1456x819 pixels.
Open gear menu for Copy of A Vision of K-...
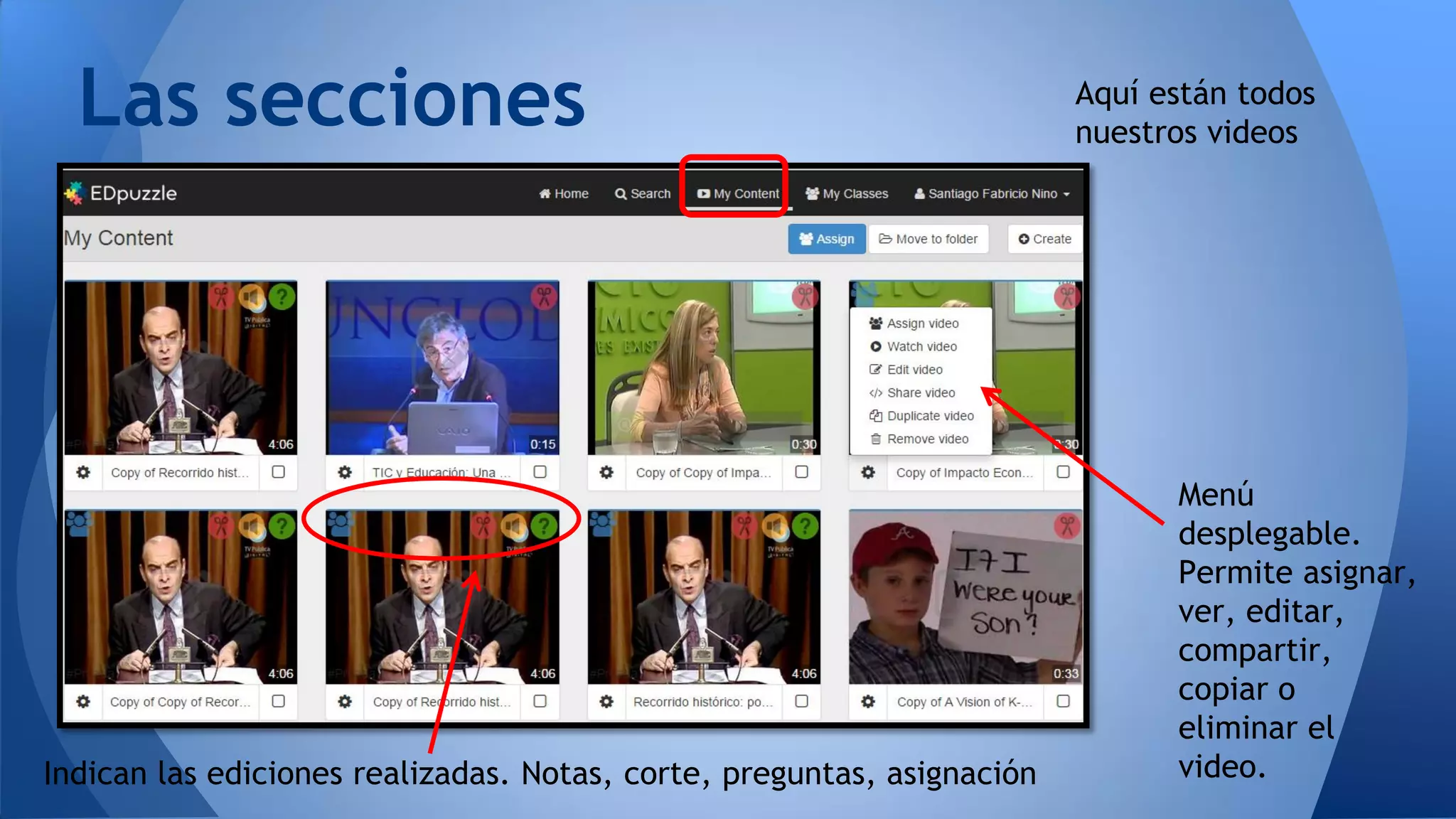tap(868, 702)
